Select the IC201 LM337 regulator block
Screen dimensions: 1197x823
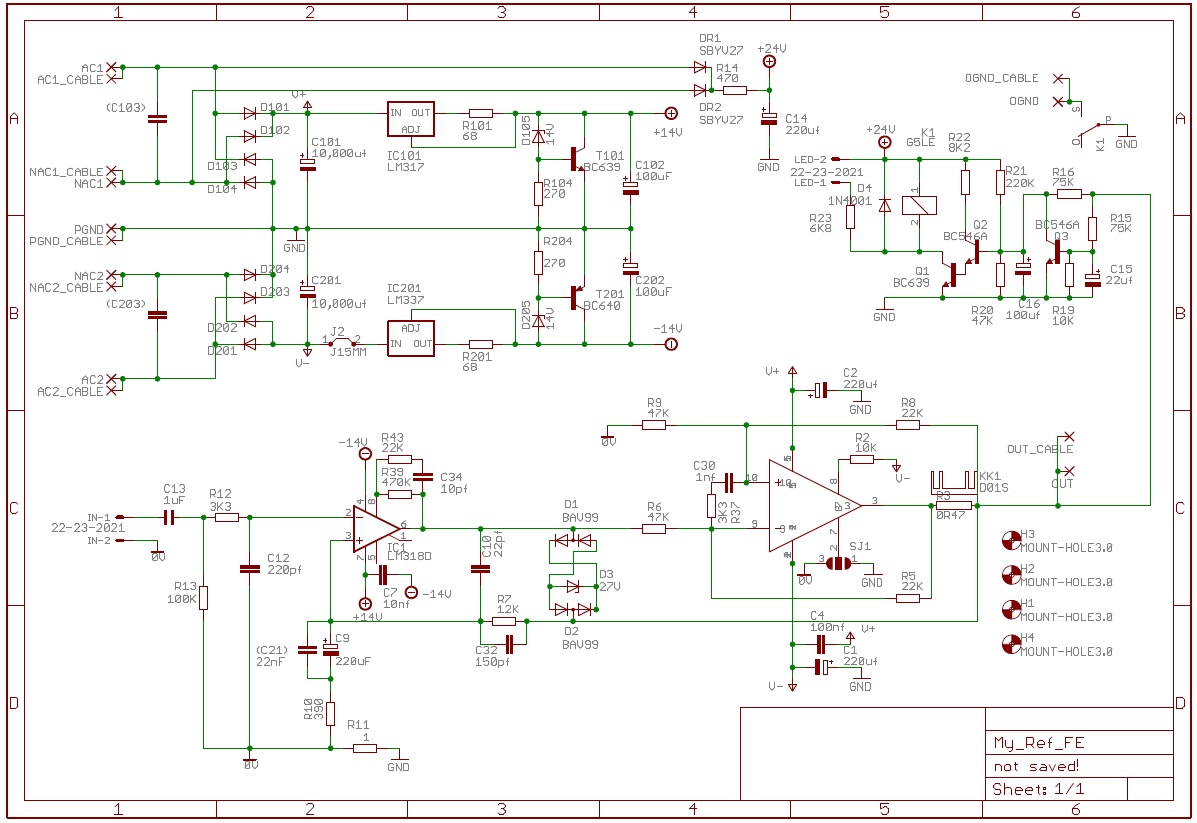(x=411, y=338)
